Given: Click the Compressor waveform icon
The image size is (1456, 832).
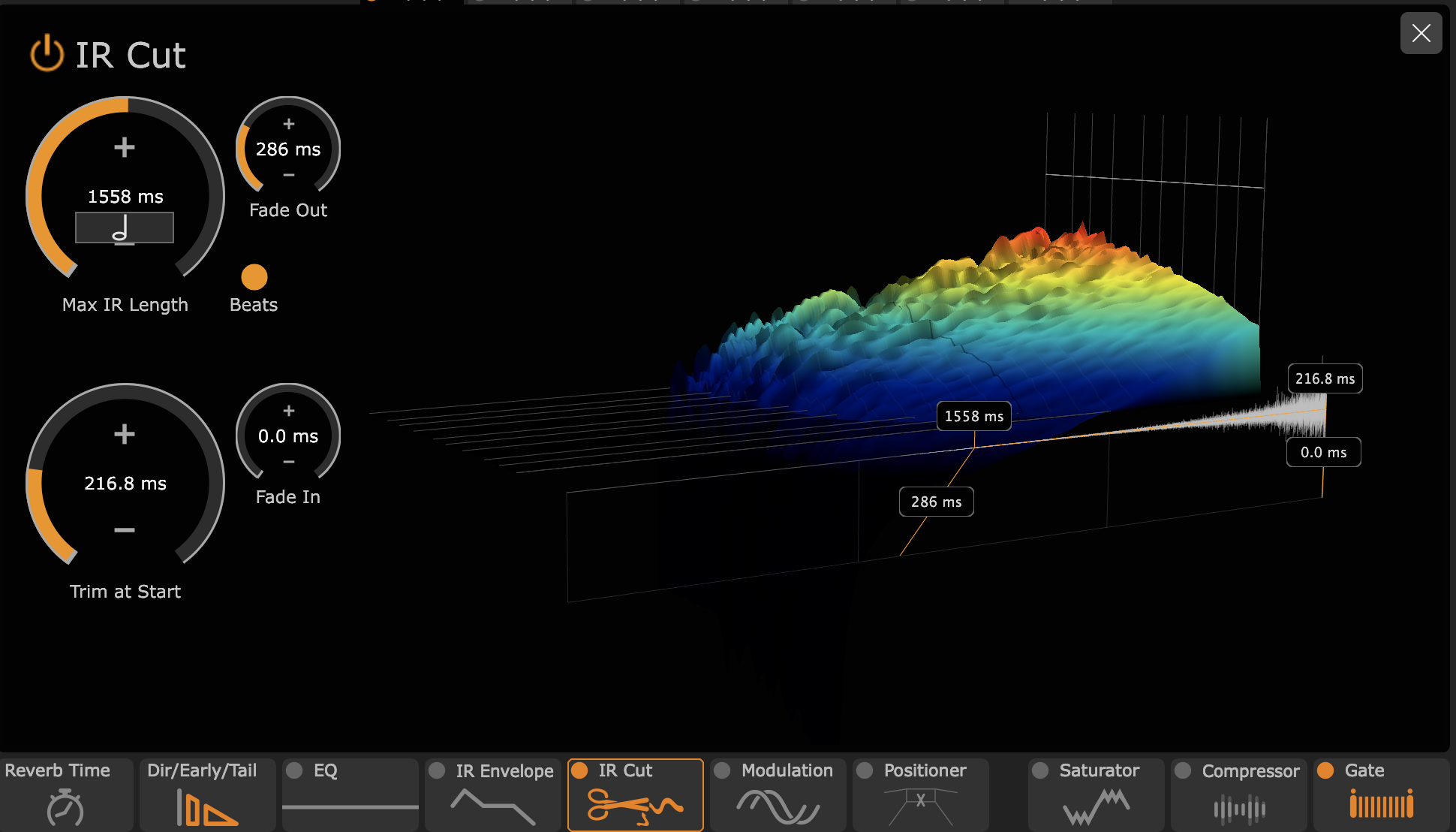Looking at the screenshot, I should [x=1239, y=809].
